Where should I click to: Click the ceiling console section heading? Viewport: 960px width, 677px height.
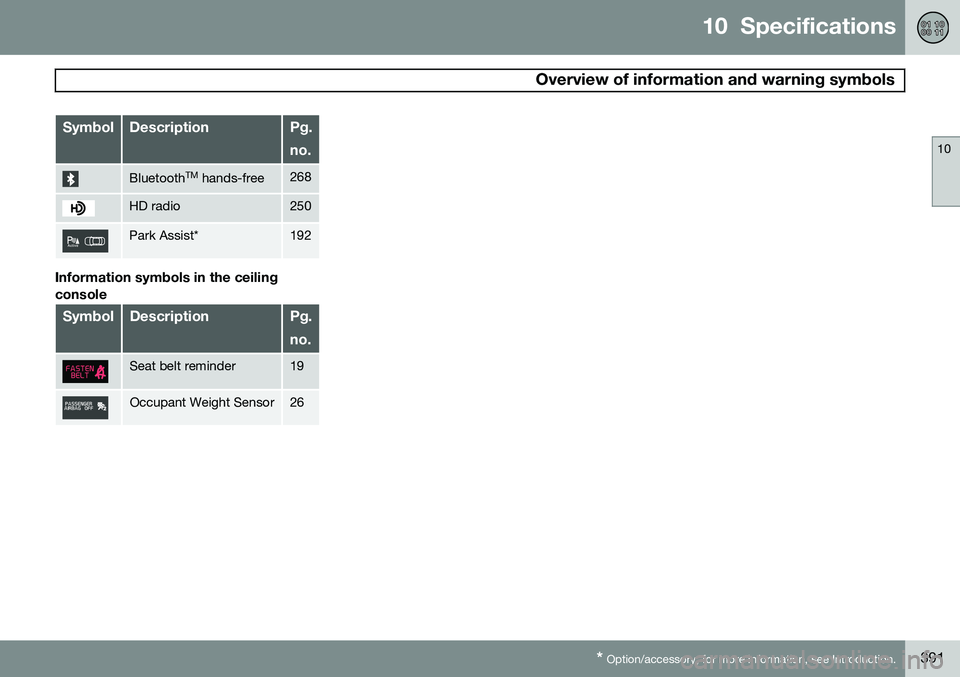pyautogui.click(x=167, y=286)
